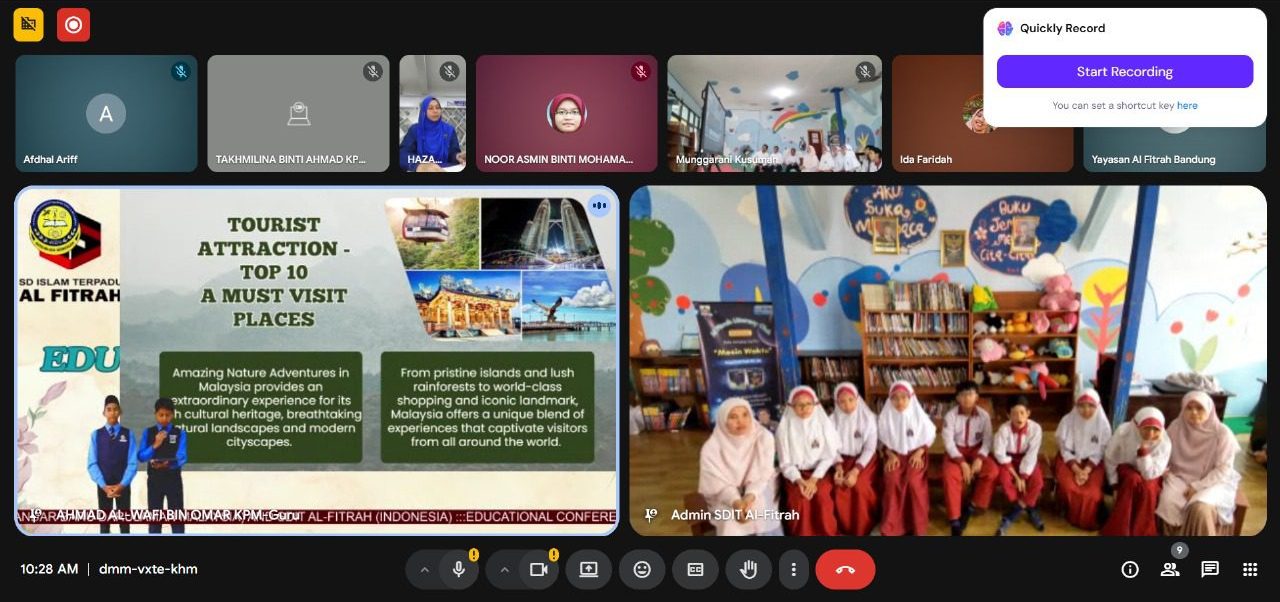Viewport: 1280px width, 602px height.
Task: Raise your hand in the meeting
Action: (748, 569)
